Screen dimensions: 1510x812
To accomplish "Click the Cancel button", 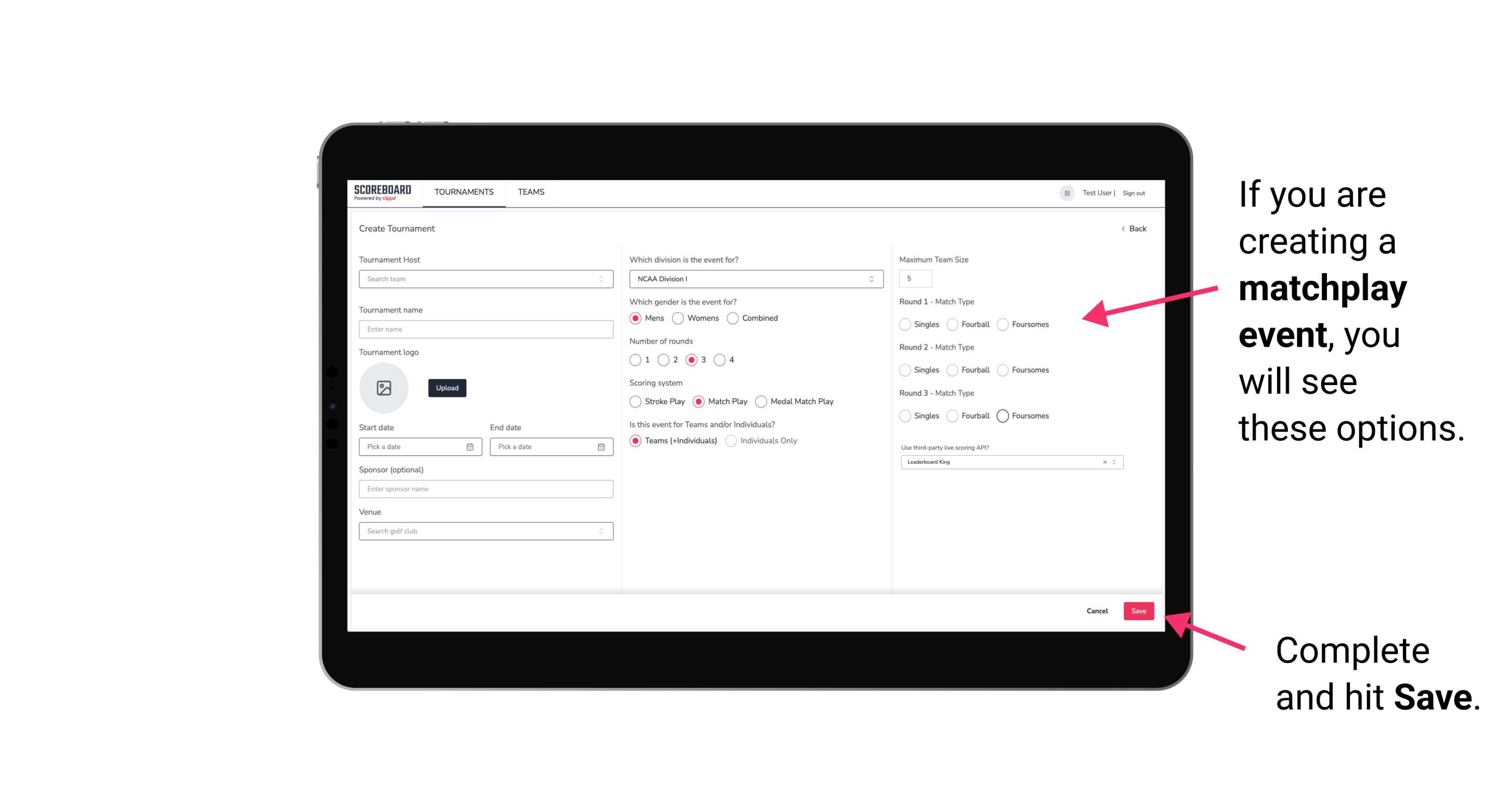I will pos(1097,610).
